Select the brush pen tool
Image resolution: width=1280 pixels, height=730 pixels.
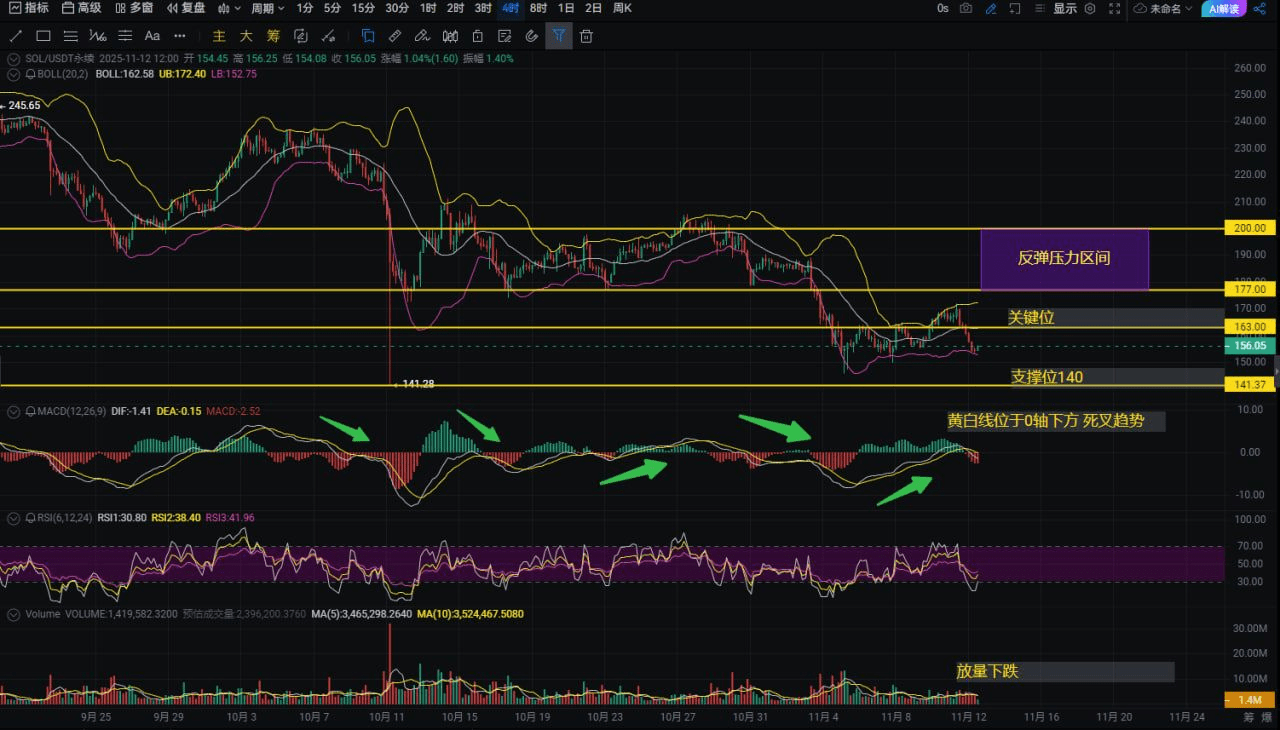click(x=422, y=36)
